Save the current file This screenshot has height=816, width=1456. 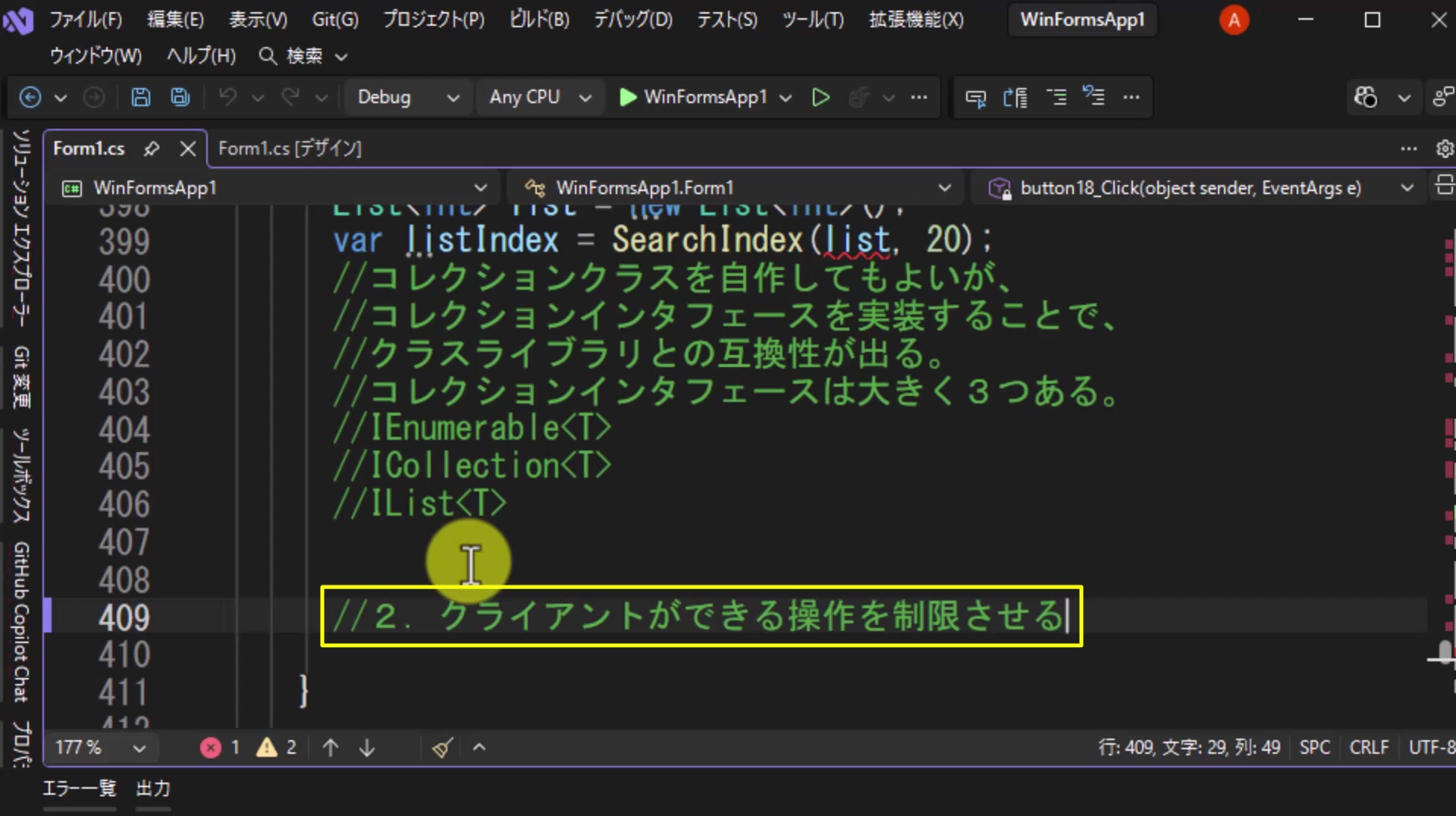[x=140, y=97]
